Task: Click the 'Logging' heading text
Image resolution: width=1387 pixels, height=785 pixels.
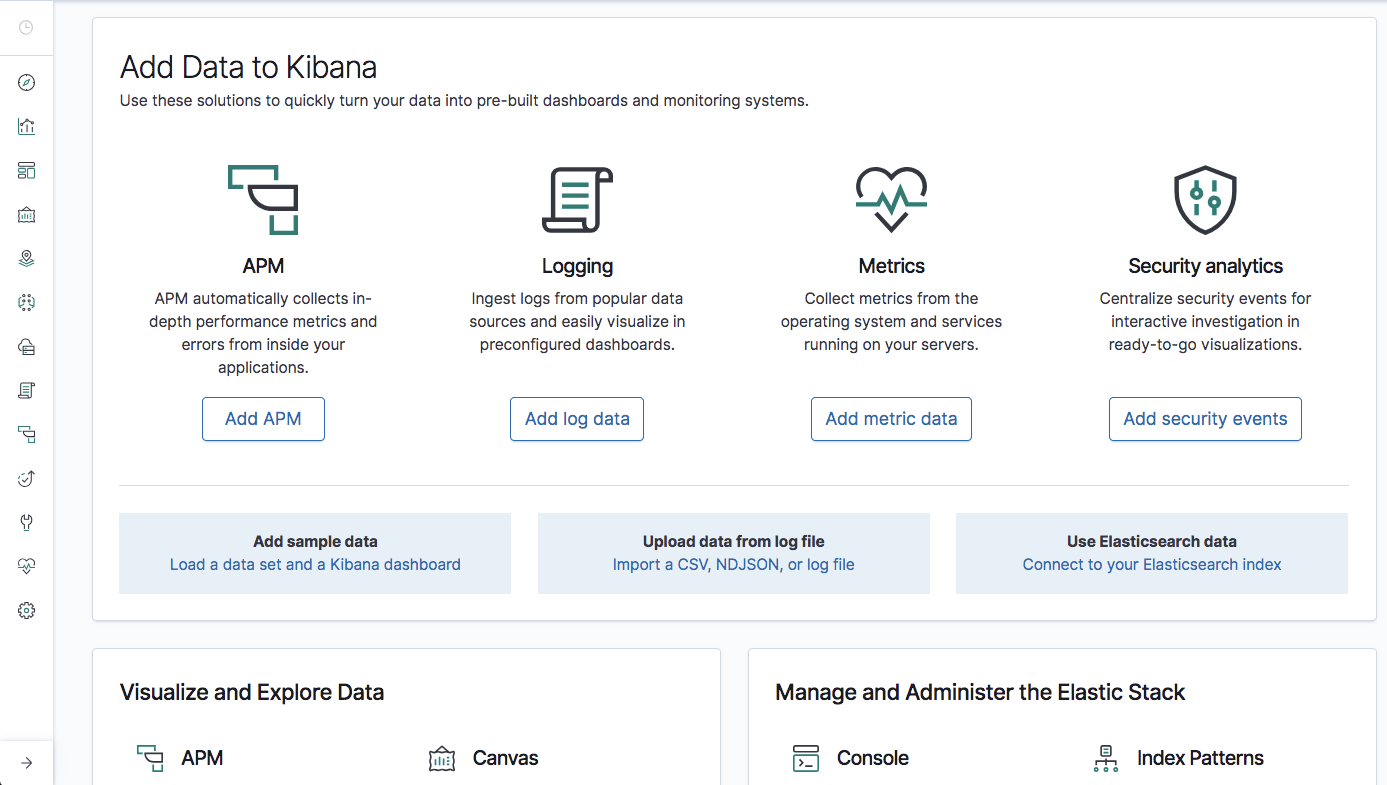Action: (577, 266)
